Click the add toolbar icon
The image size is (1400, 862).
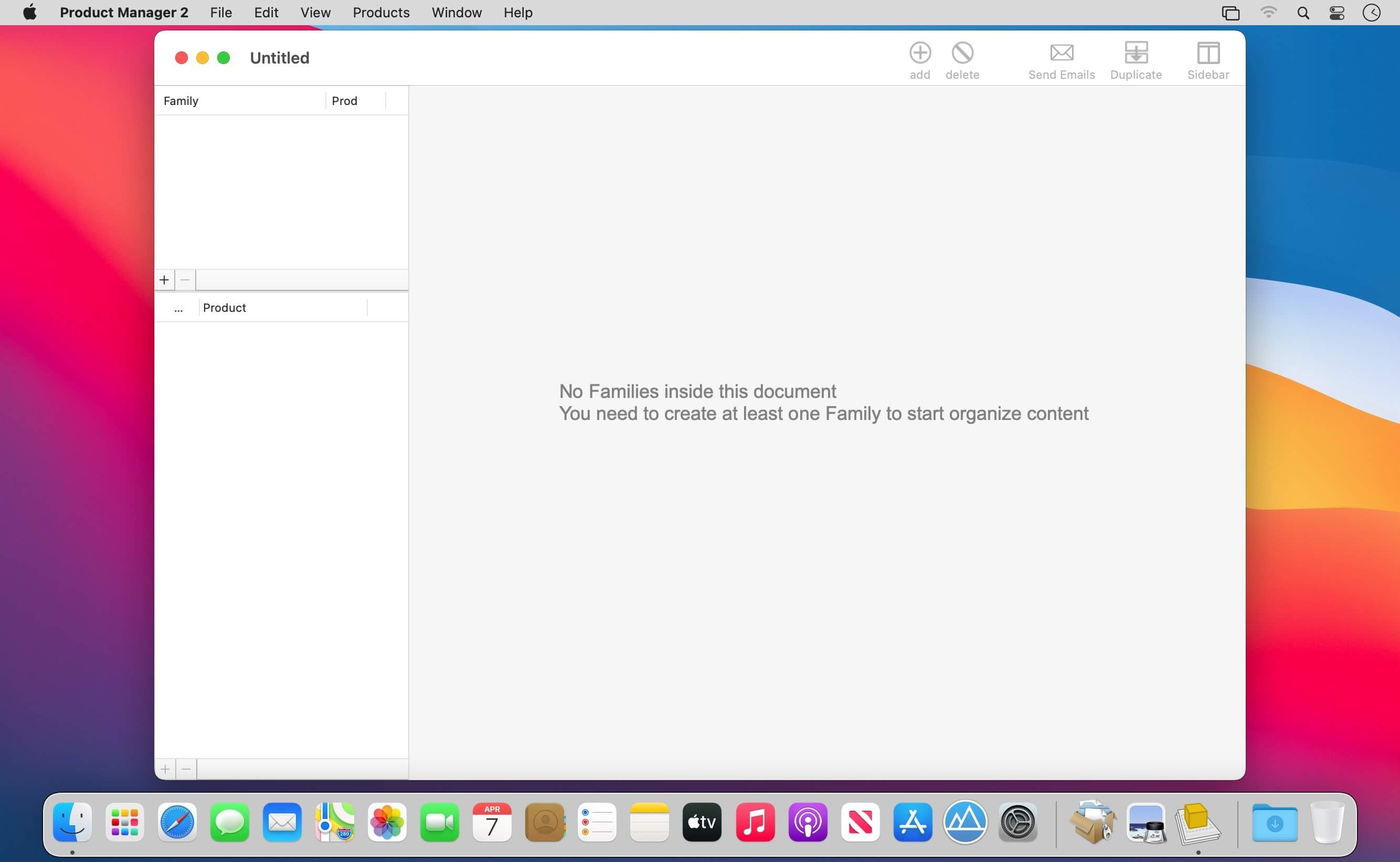coord(919,53)
